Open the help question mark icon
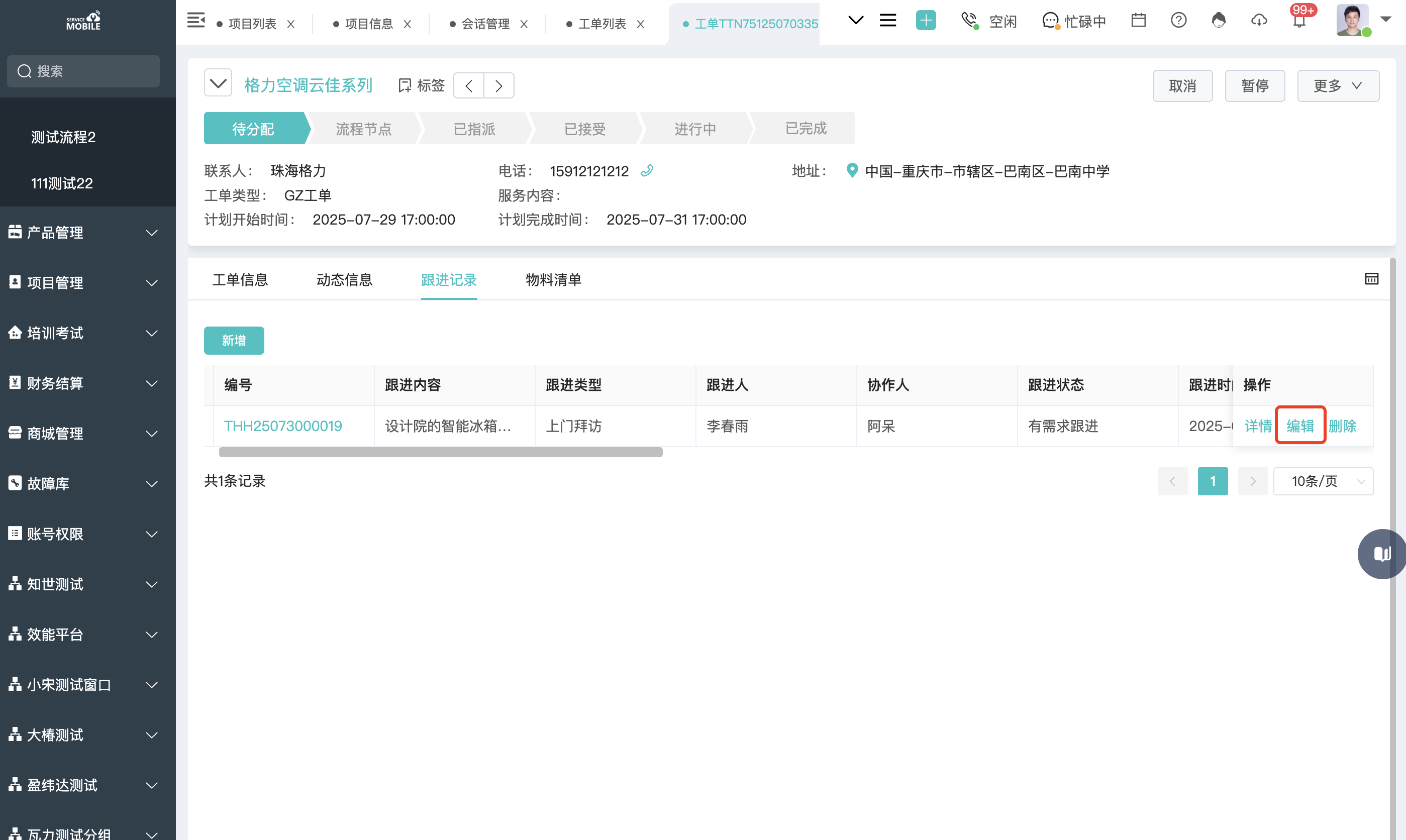 (x=1178, y=21)
